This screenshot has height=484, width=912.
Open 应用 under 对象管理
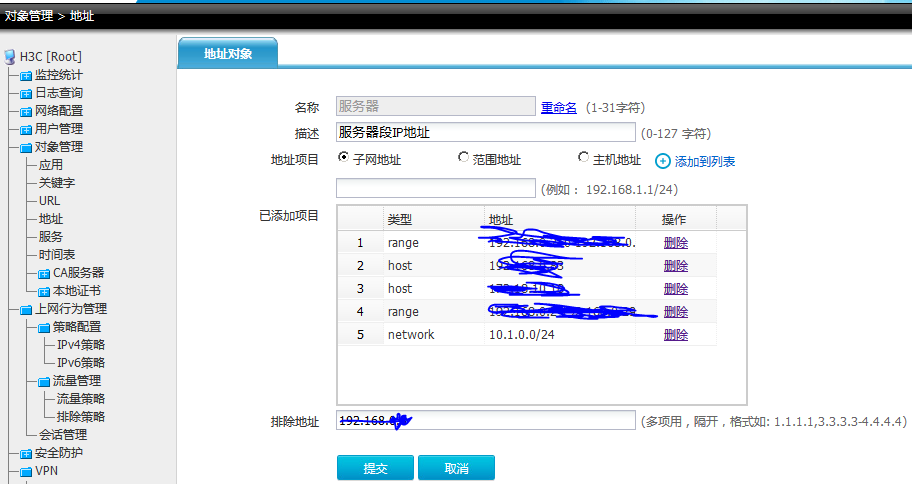[x=51, y=165]
